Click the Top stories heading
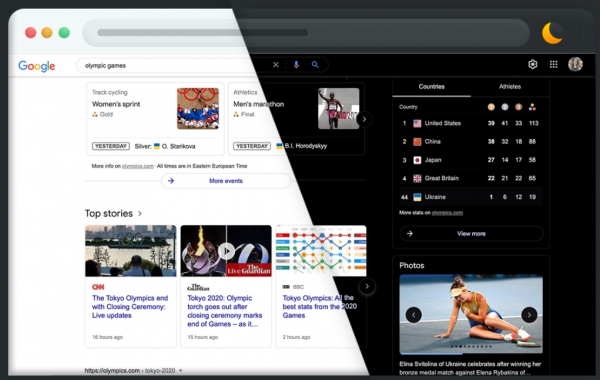The image size is (600, 380). 109,214
